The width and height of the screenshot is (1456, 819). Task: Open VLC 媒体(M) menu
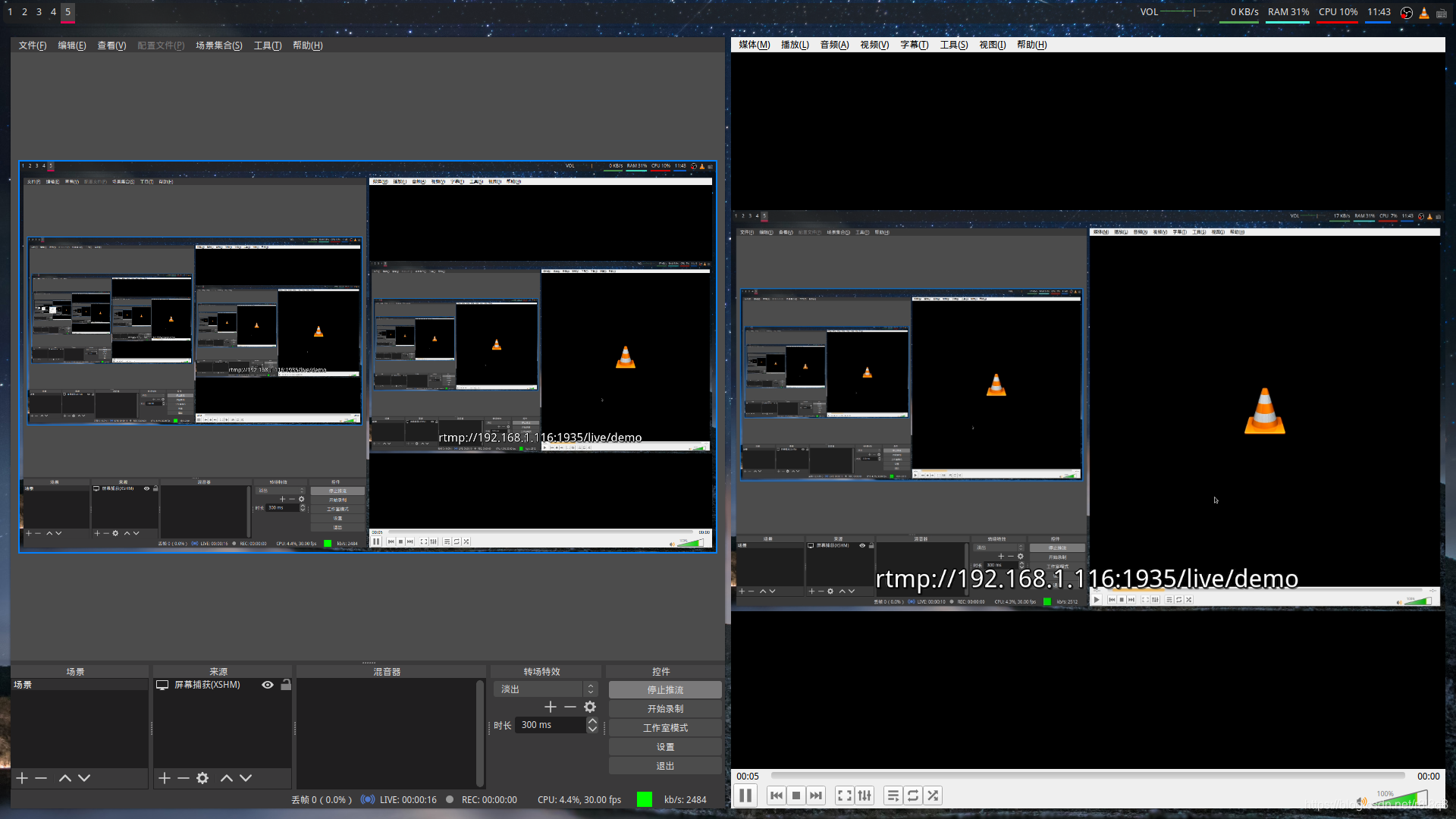click(x=755, y=45)
